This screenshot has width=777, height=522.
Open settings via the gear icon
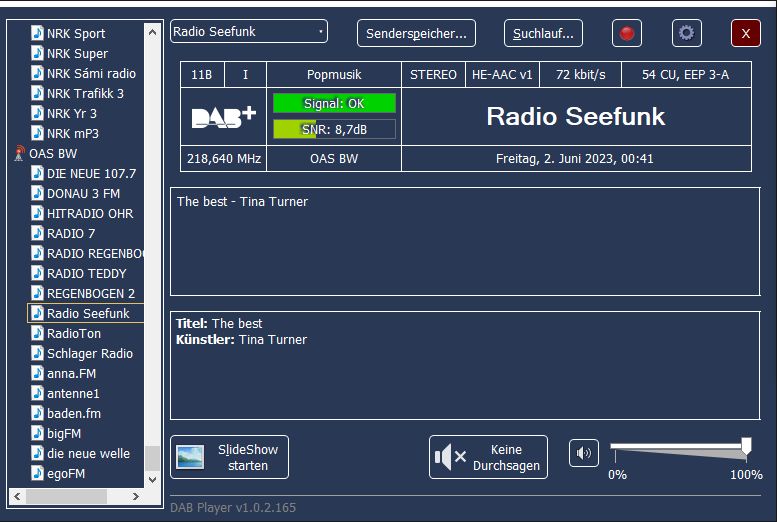[686, 33]
